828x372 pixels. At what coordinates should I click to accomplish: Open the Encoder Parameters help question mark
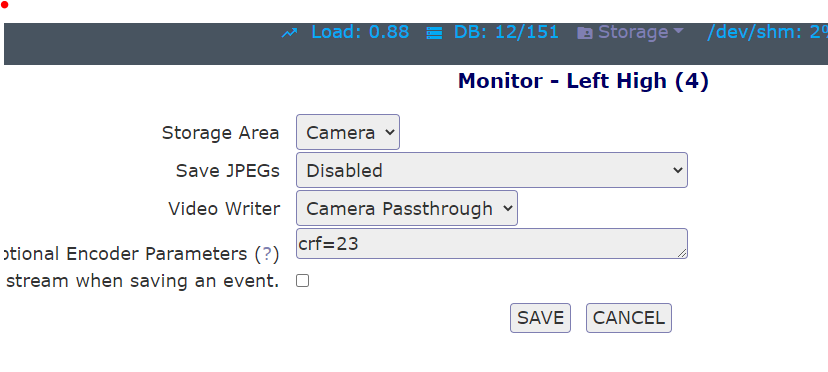(x=267, y=254)
